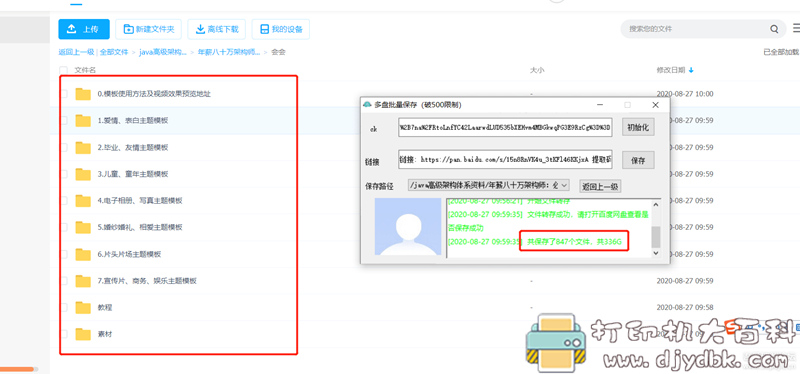
Task: Open folder name 3.儿童、童年主题模板
Action: point(133,174)
